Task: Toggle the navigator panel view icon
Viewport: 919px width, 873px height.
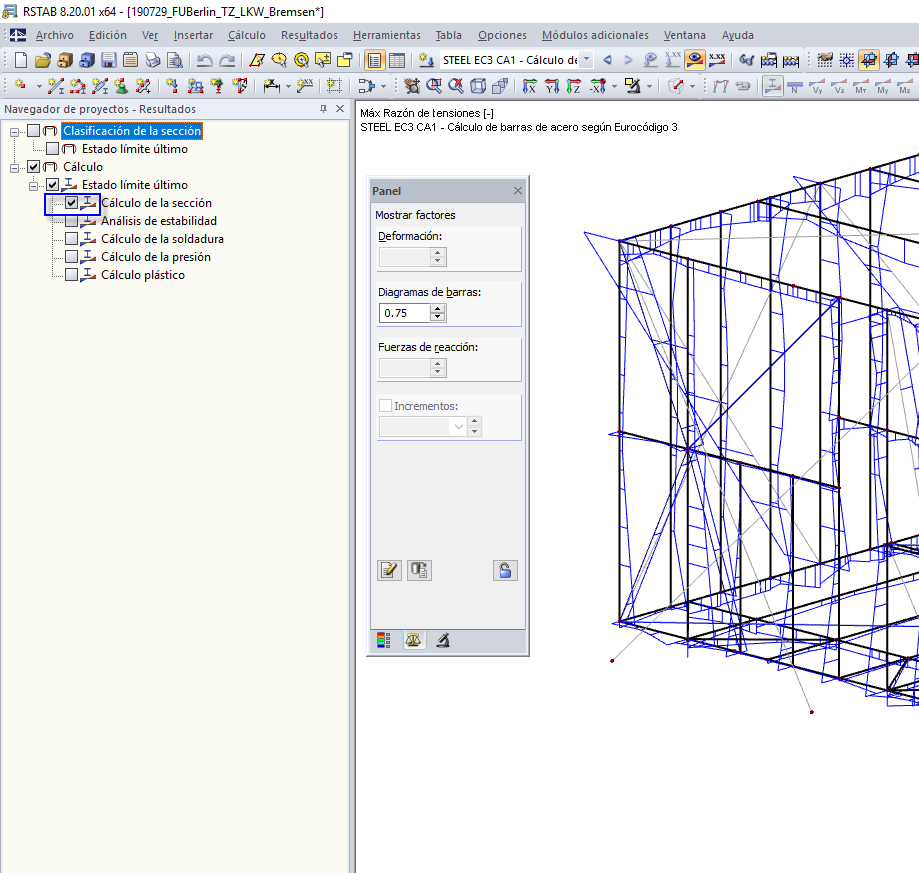Action: pyautogui.click(x=375, y=60)
